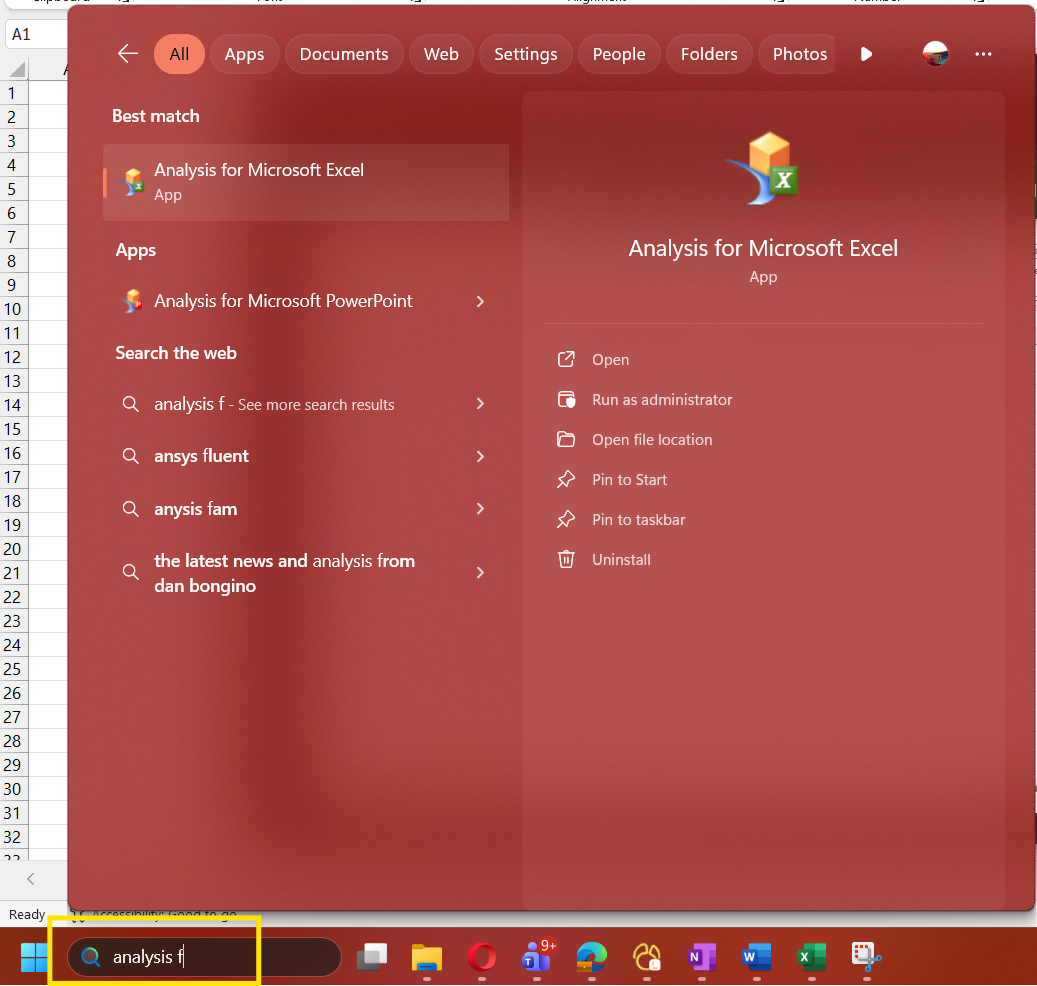The width and height of the screenshot is (1037, 986).
Task: Click Open file location in details pane
Action: [x=652, y=440]
